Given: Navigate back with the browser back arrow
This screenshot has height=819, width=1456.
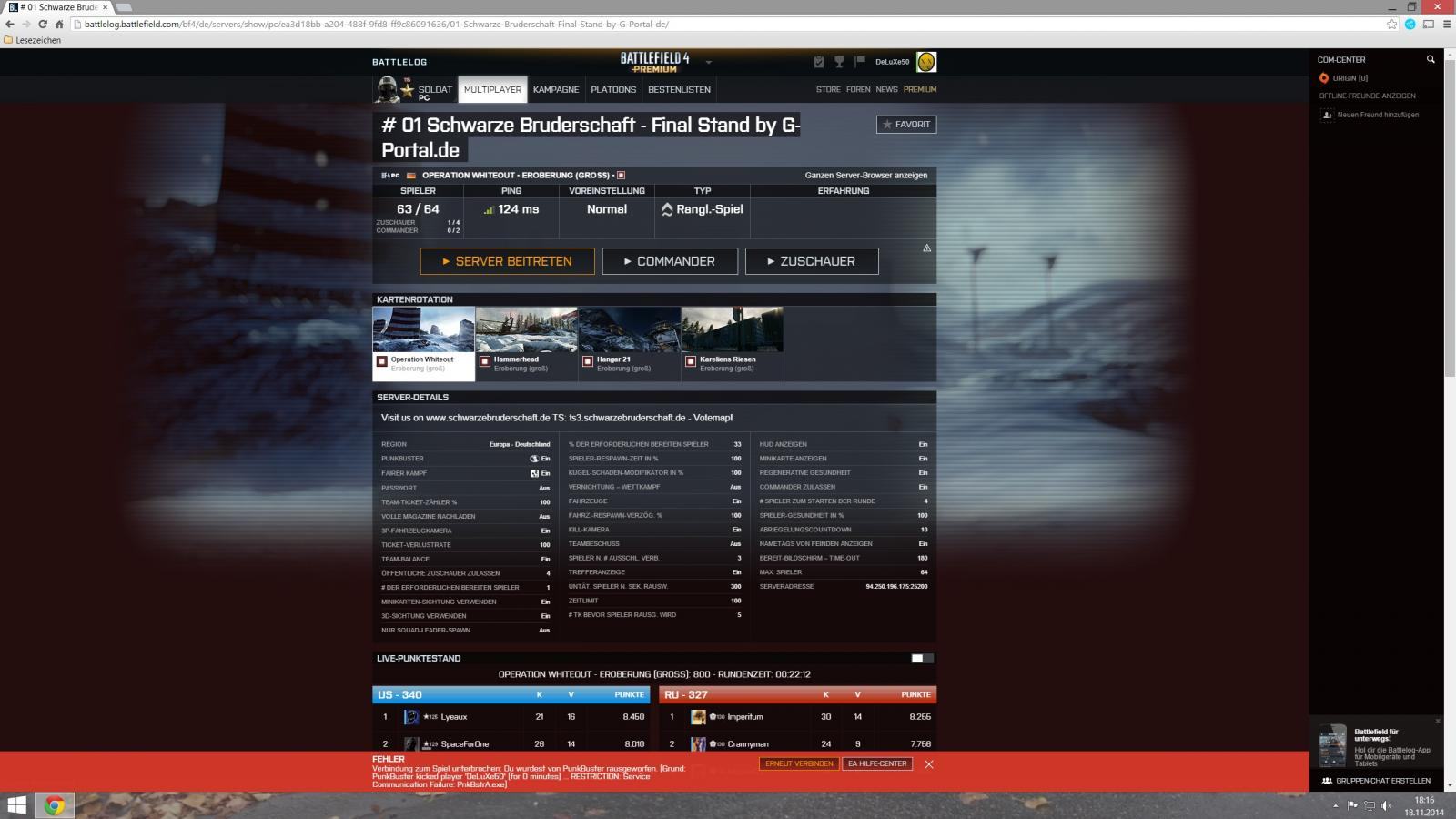Looking at the screenshot, I should point(10,24).
